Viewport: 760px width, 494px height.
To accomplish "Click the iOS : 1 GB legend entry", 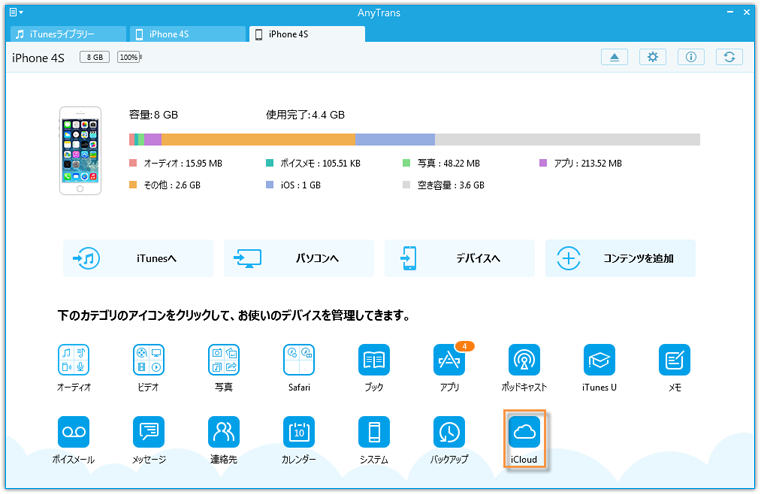I will click(293, 185).
